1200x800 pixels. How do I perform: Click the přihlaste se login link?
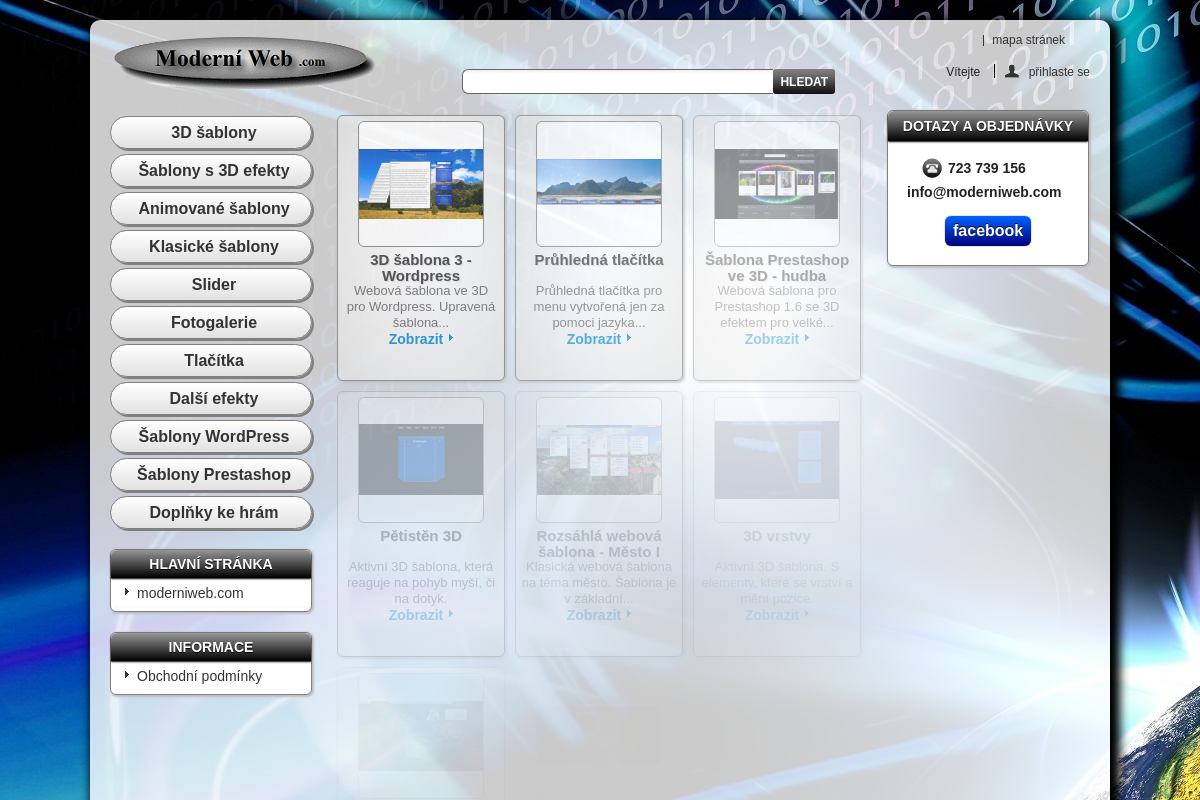1059,72
